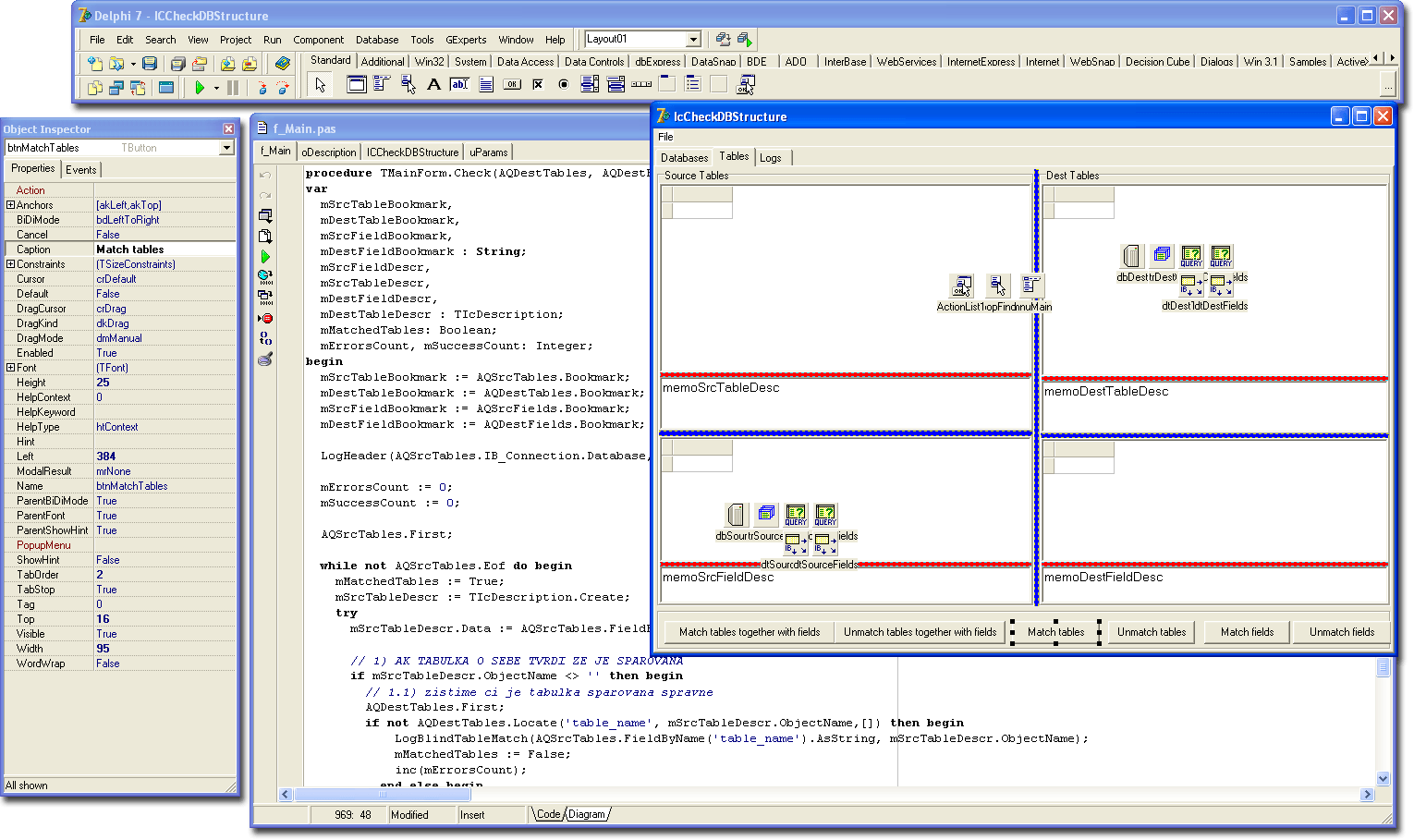Click the breakpoint icon in the editor sidebar
Viewport: 1414px width, 840px height.
pyautogui.click(x=266, y=318)
